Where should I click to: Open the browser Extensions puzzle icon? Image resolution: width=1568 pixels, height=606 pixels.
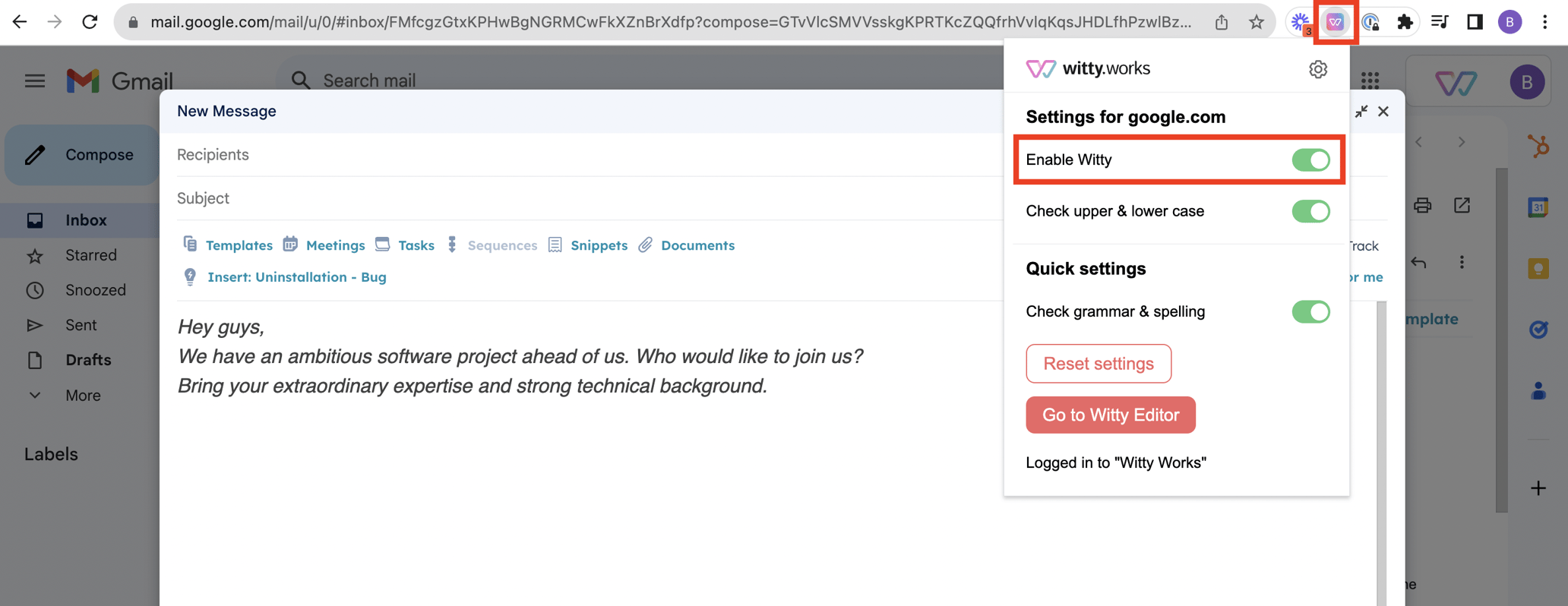coord(1405,22)
